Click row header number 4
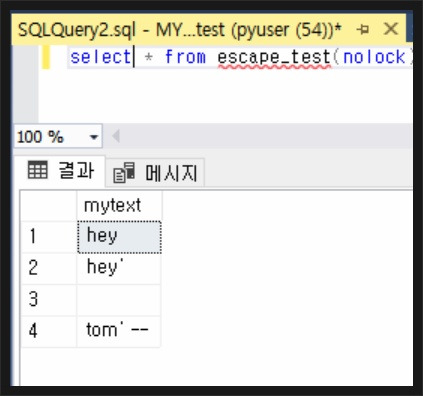423x396 pixels. pyautogui.click(x=49, y=331)
